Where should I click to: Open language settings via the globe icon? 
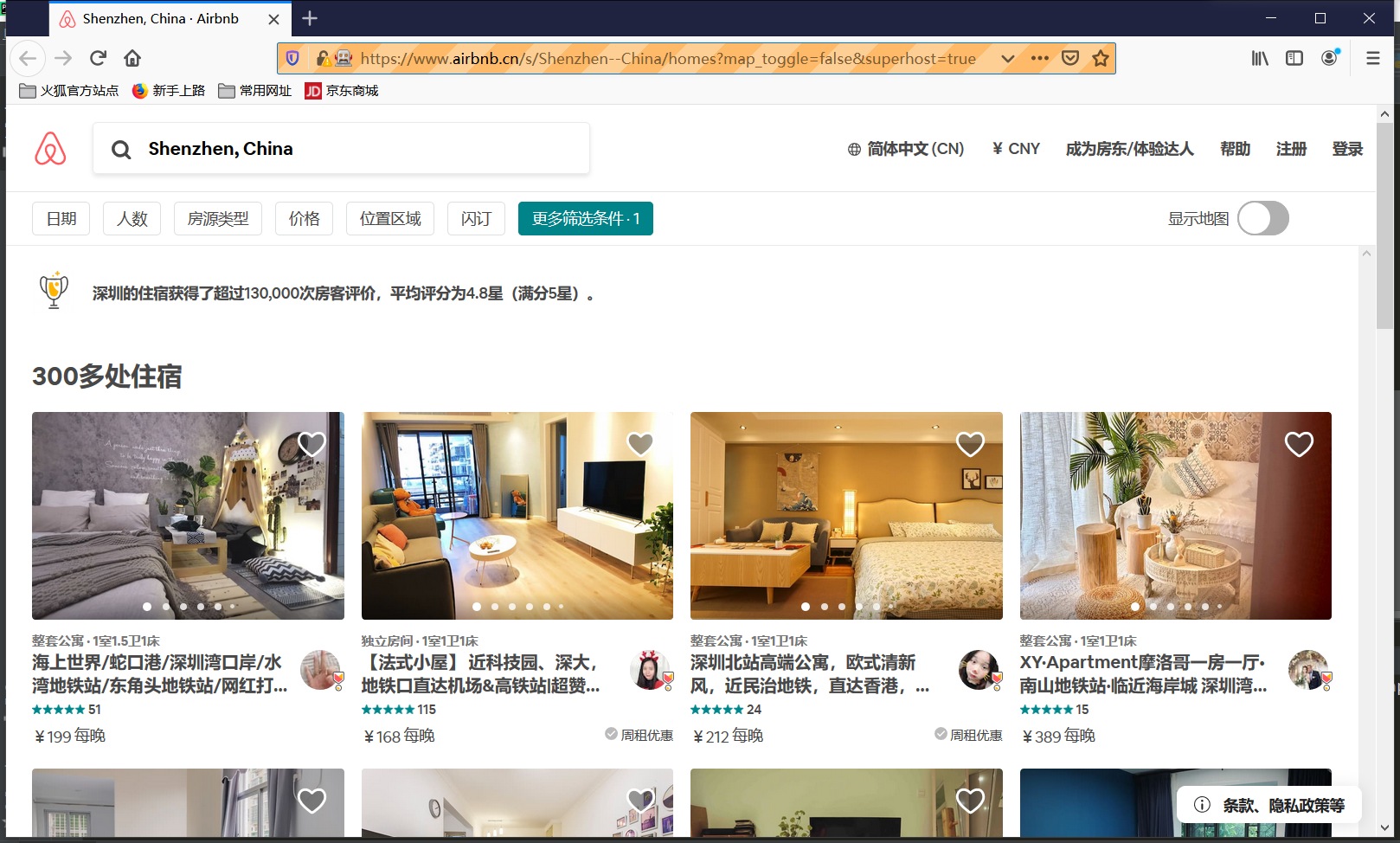[855, 148]
